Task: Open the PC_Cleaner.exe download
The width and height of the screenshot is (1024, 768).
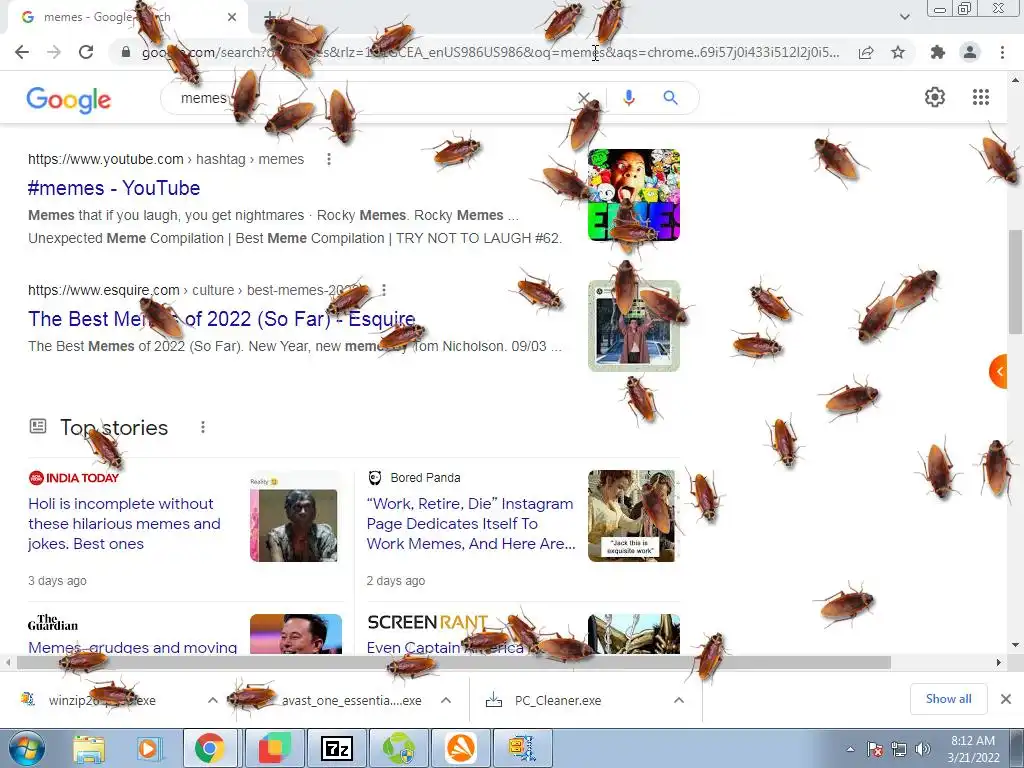Action: tap(558, 701)
